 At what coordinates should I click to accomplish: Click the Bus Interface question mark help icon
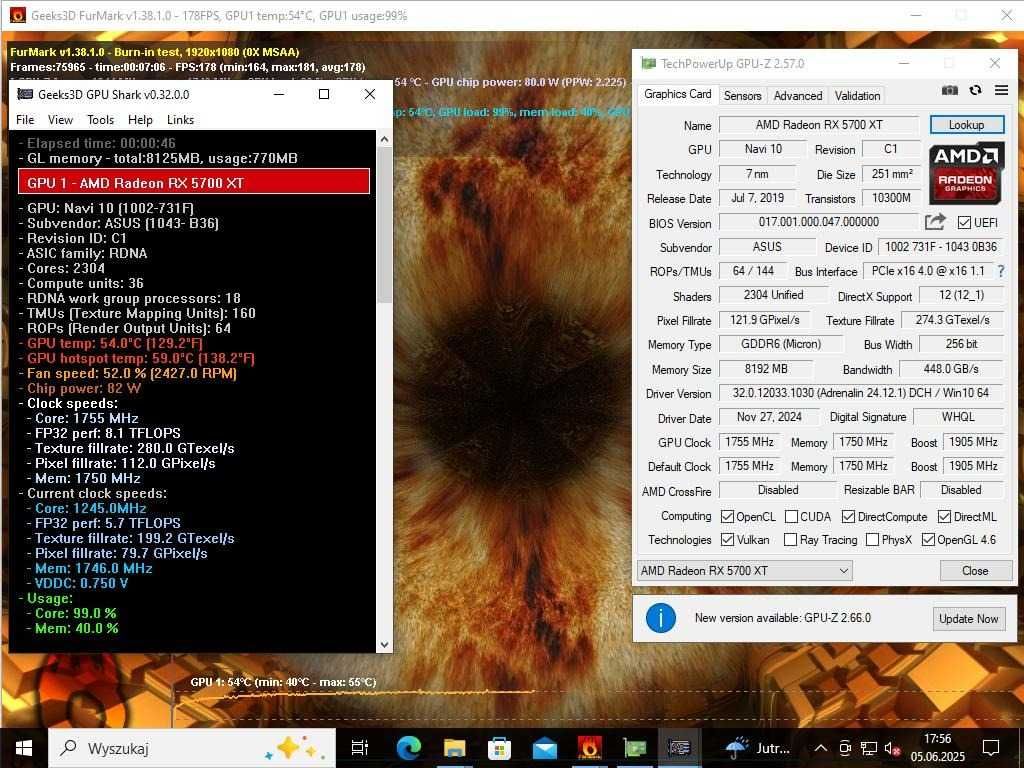[1001, 270]
